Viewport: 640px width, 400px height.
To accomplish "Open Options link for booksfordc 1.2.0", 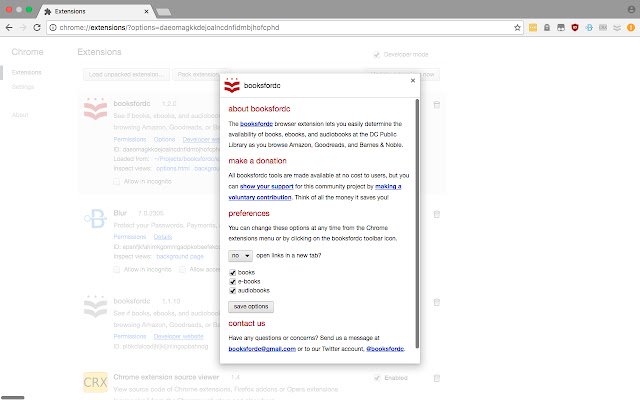I will click(x=164, y=140).
